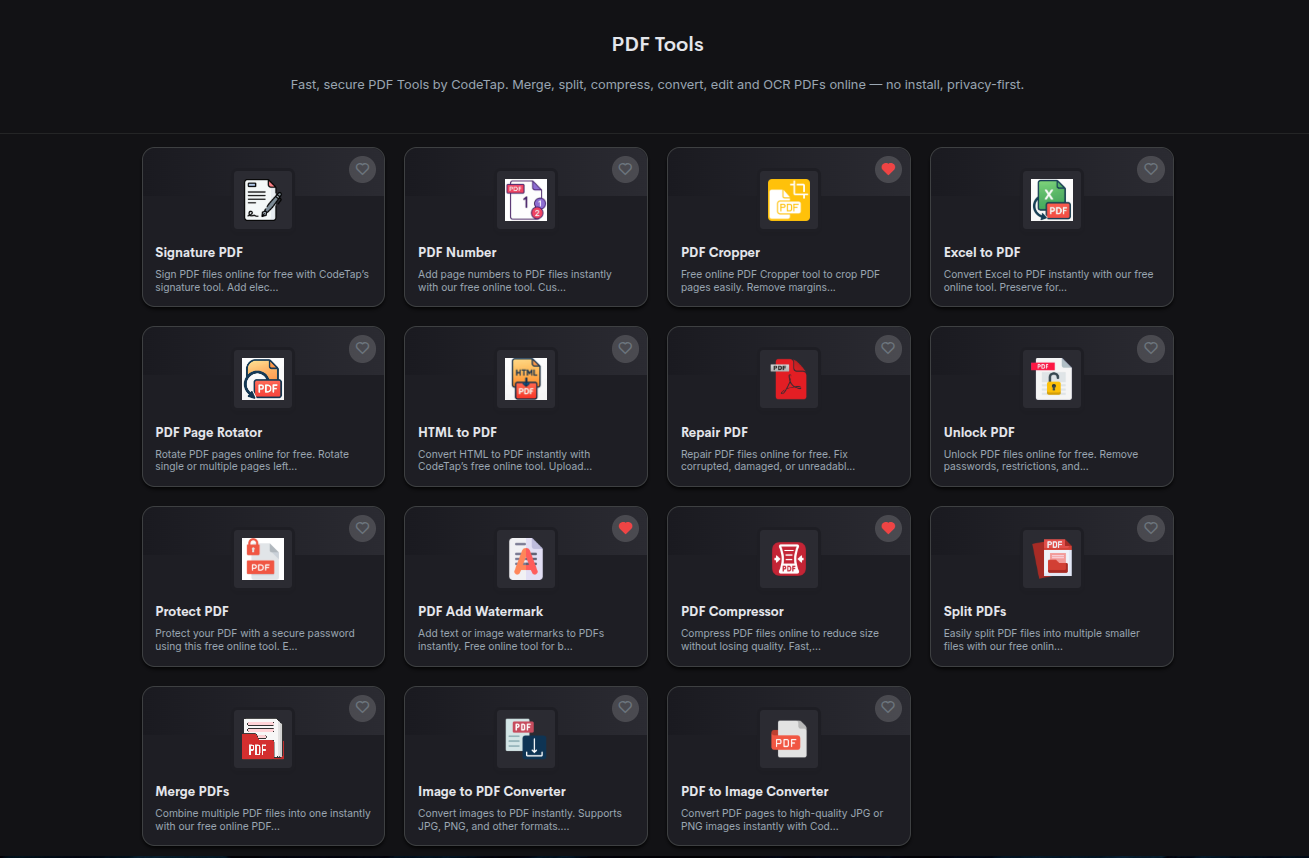
Task: Click the 'PDF Tools' page heading
Action: coord(658,44)
